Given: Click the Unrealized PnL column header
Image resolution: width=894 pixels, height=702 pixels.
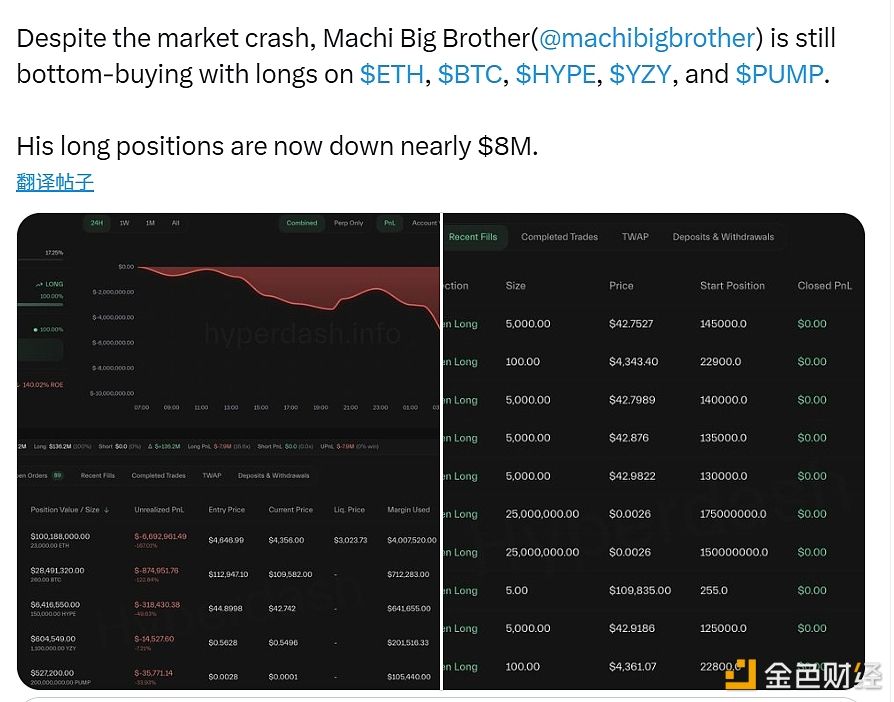Looking at the screenshot, I should (x=159, y=510).
